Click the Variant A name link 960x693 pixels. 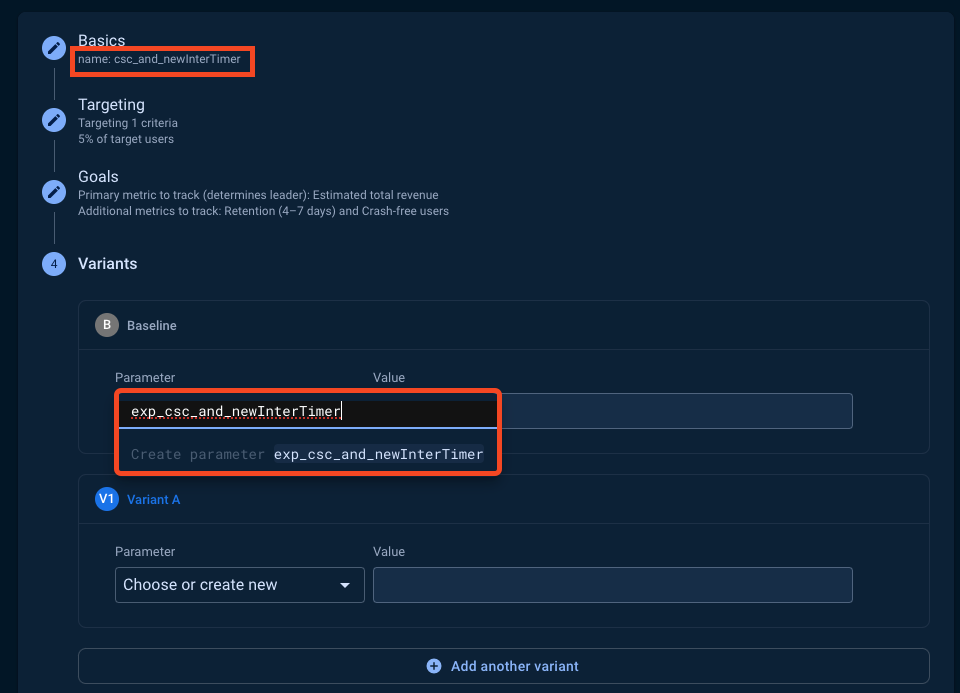(153, 500)
